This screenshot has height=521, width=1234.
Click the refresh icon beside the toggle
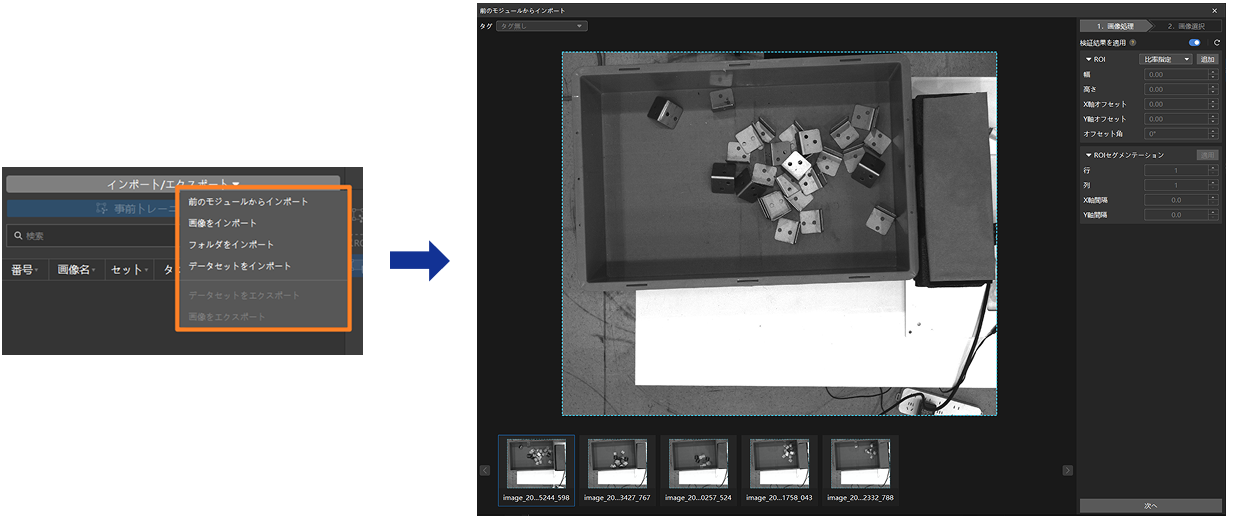tap(1217, 43)
